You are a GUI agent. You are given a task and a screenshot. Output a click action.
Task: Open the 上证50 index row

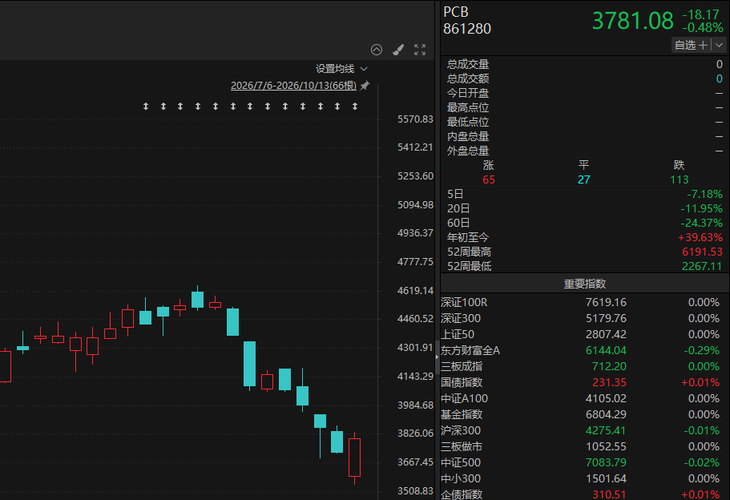click(x=585, y=334)
